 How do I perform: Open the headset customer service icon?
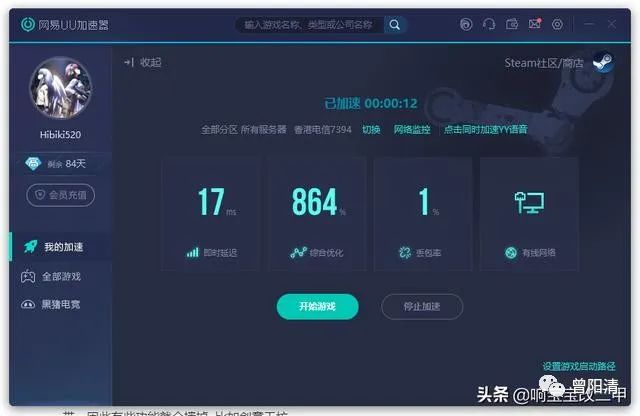[489, 24]
